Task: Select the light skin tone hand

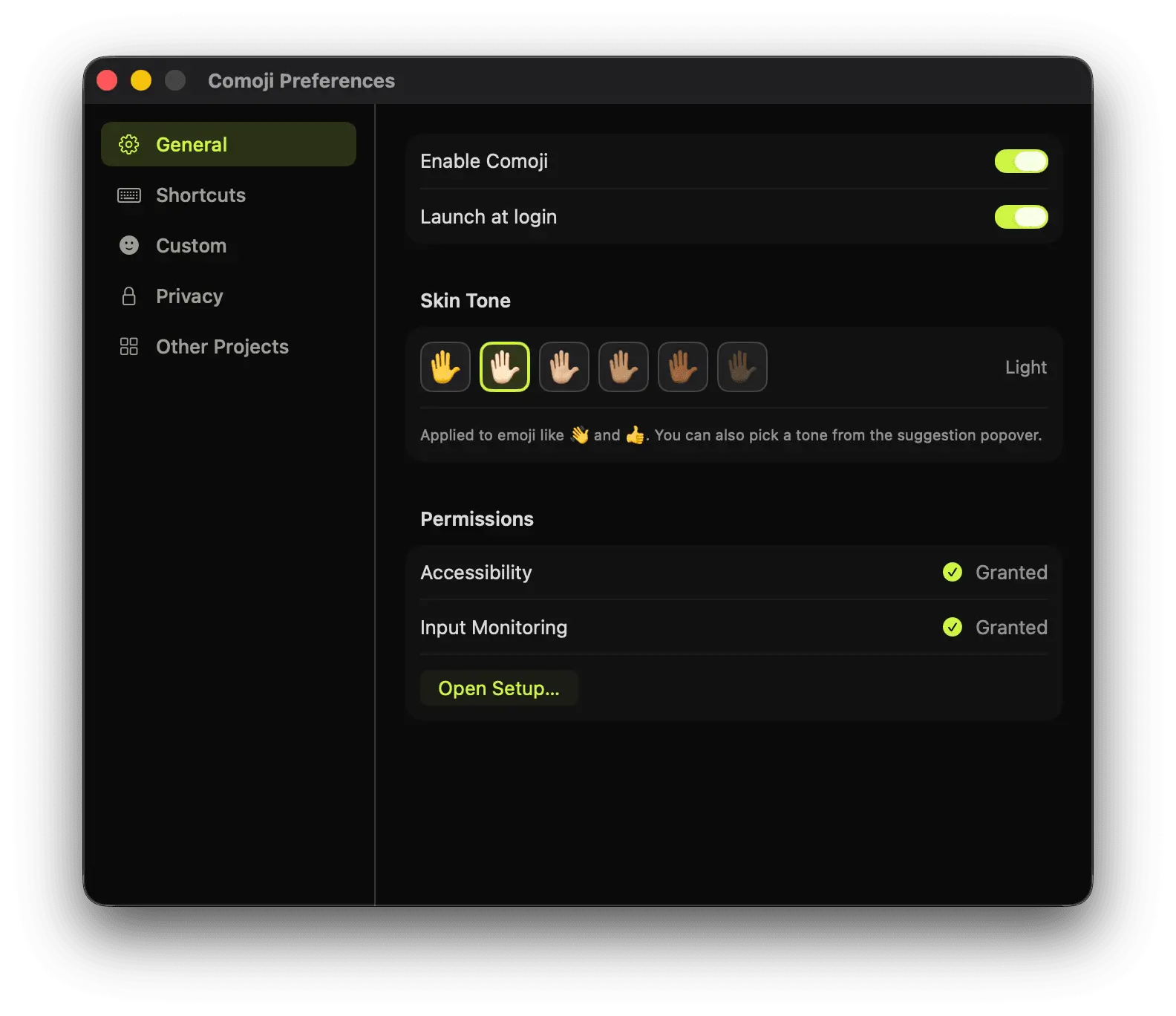Action: [x=505, y=367]
